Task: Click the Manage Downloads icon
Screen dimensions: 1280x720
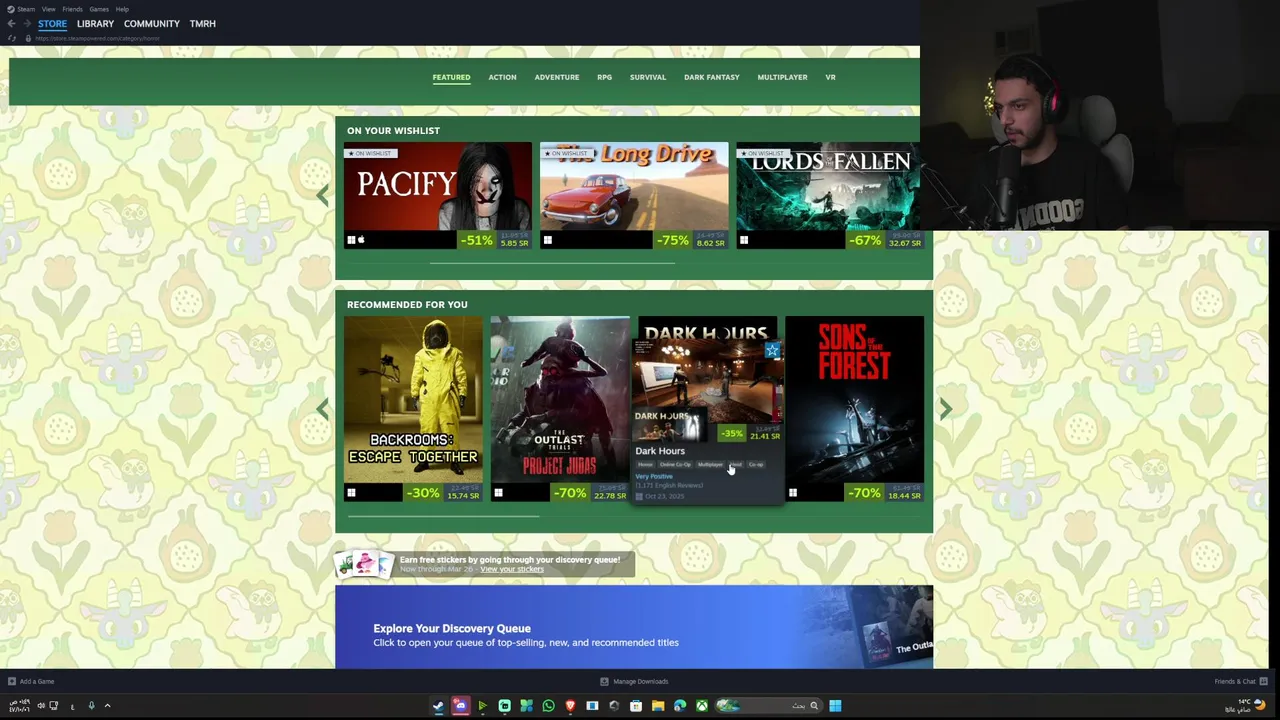Action: tap(604, 681)
